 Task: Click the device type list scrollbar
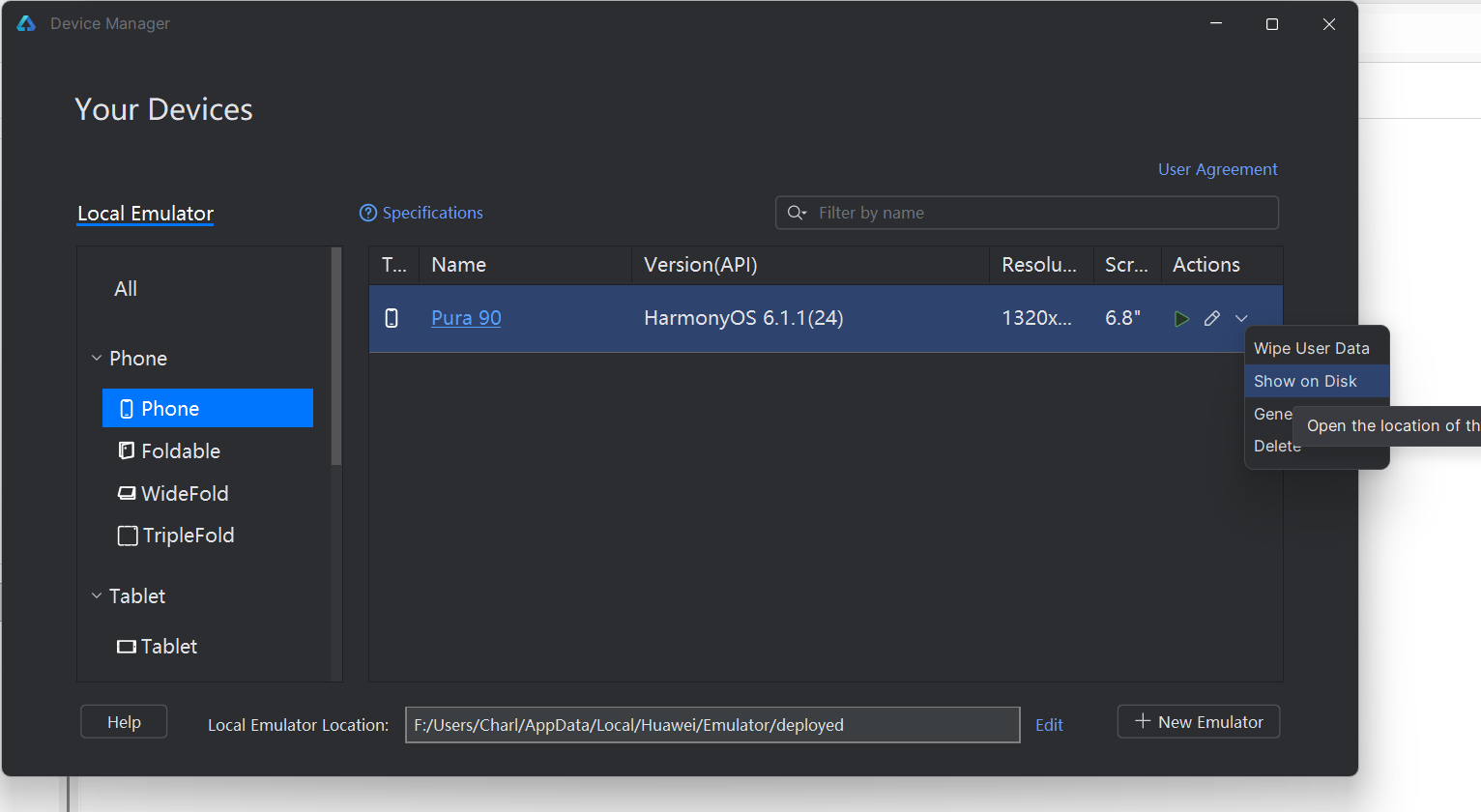pos(336,357)
